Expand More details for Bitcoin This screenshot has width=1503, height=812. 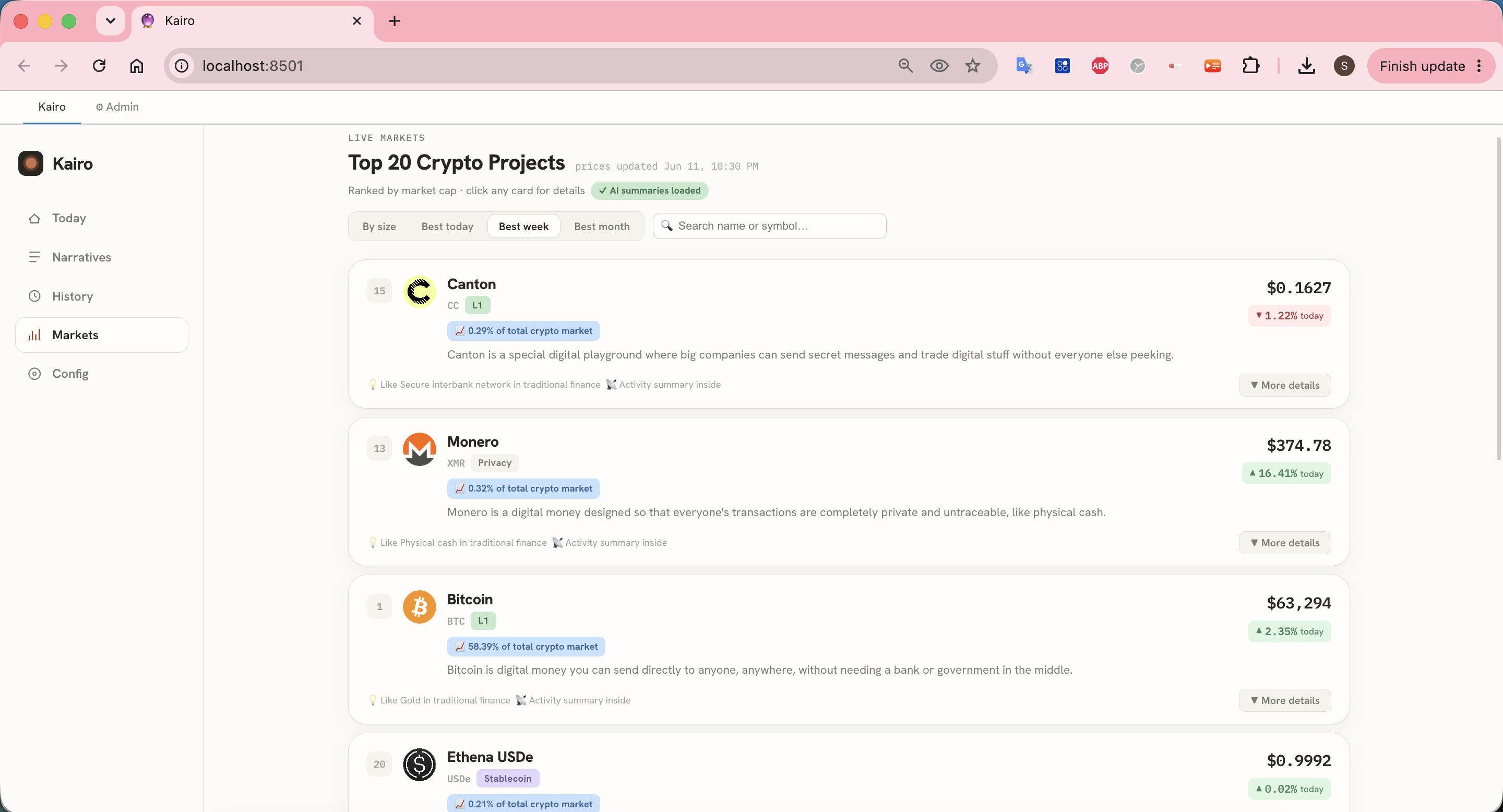click(1285, 700)
